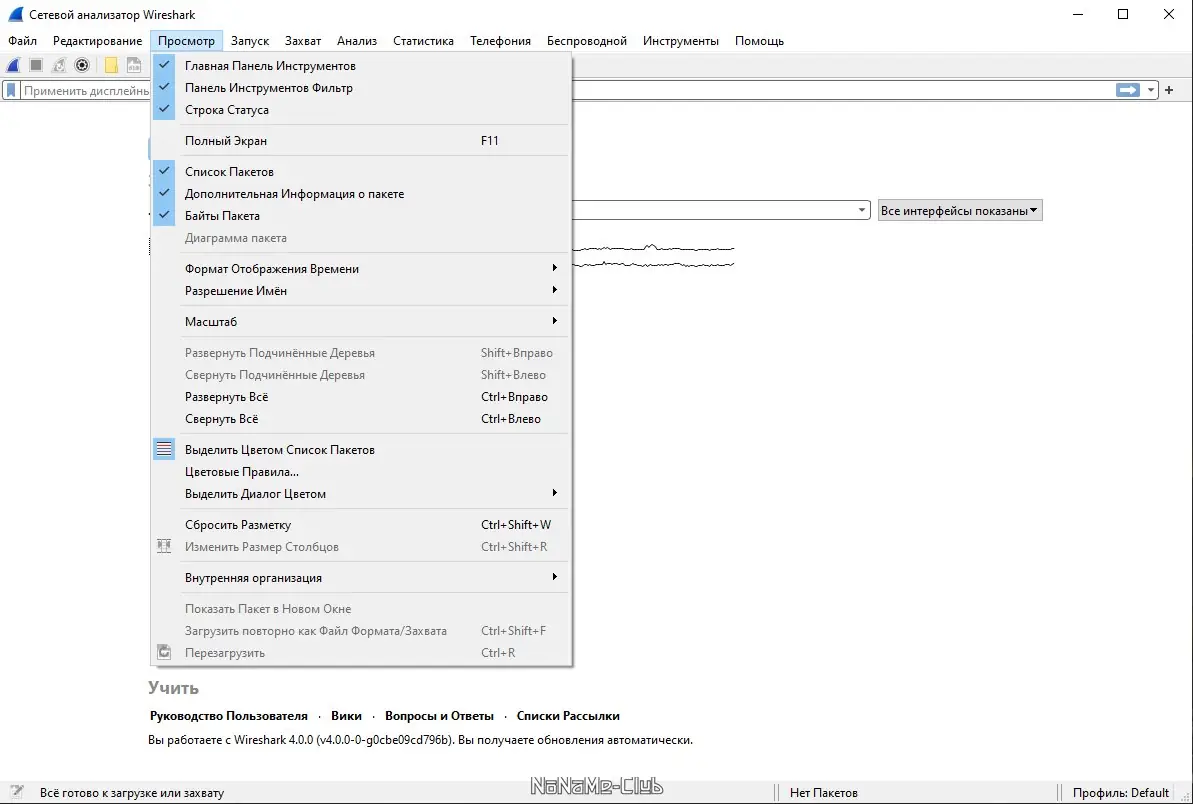This screenshot has width=1193, height=804.
Task: Click the restart capture icon
Action: click(x=59, y=65)
